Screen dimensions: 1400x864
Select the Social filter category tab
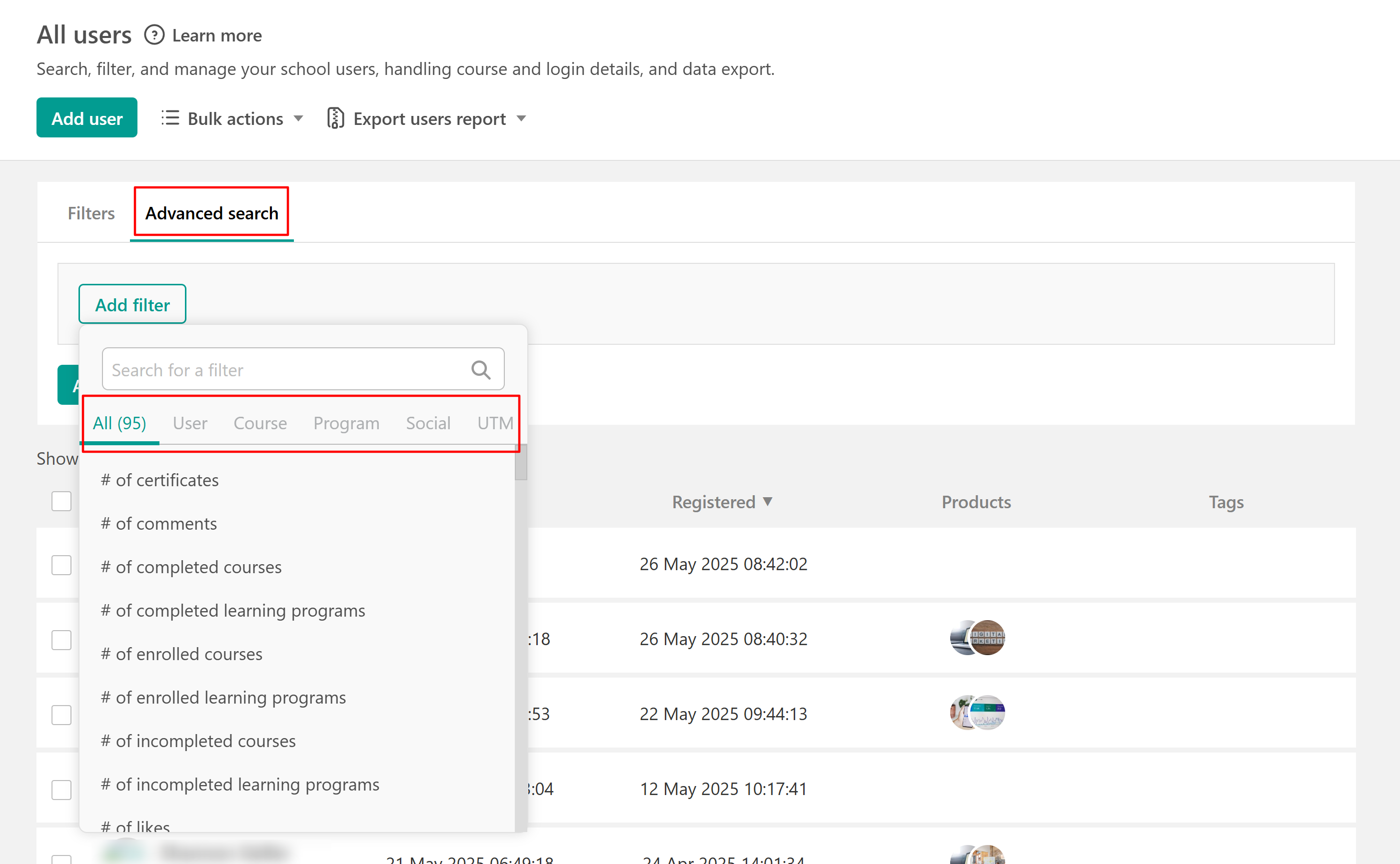tap(428, 423)
